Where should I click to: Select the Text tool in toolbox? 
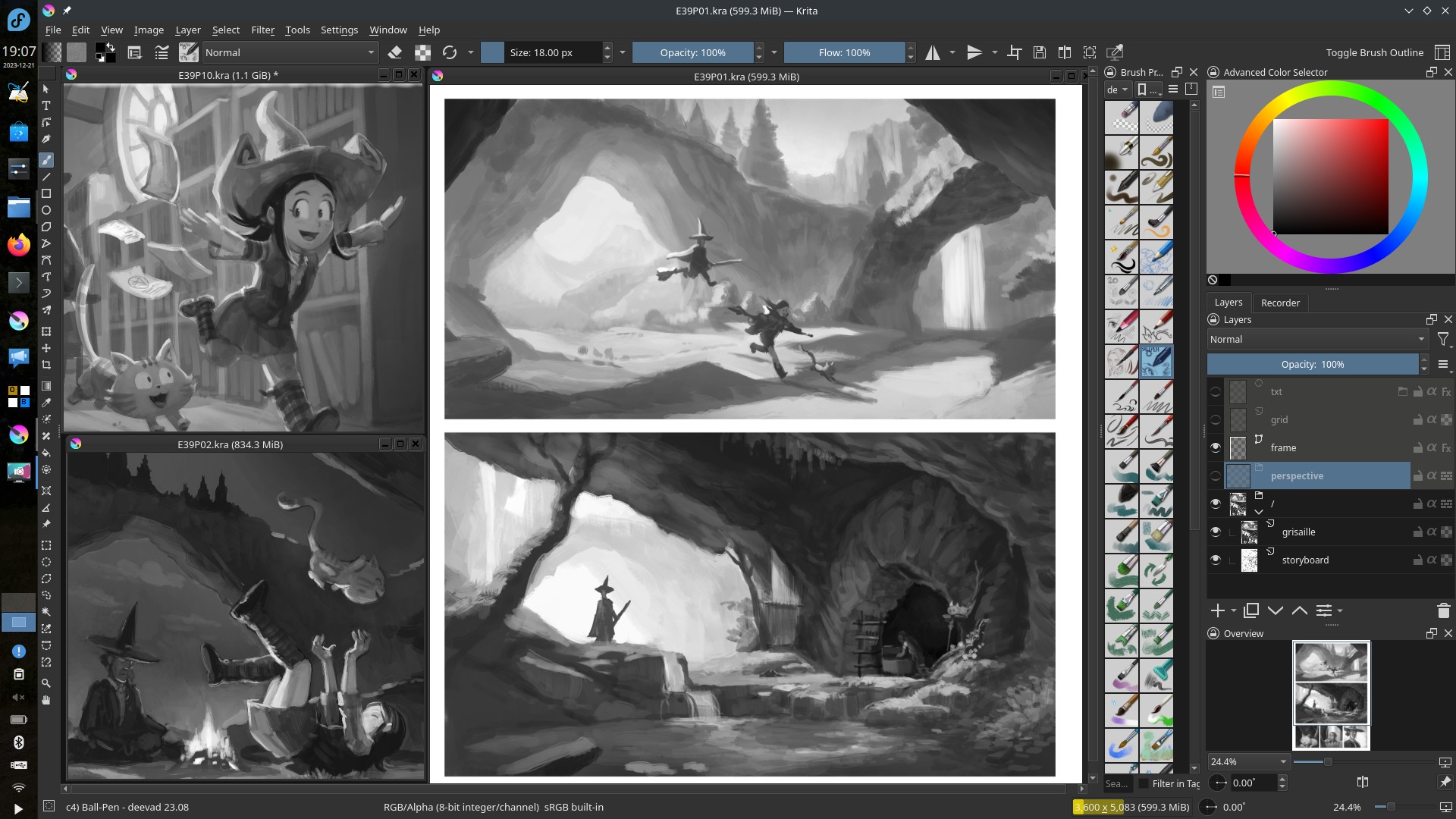point(46,105)
